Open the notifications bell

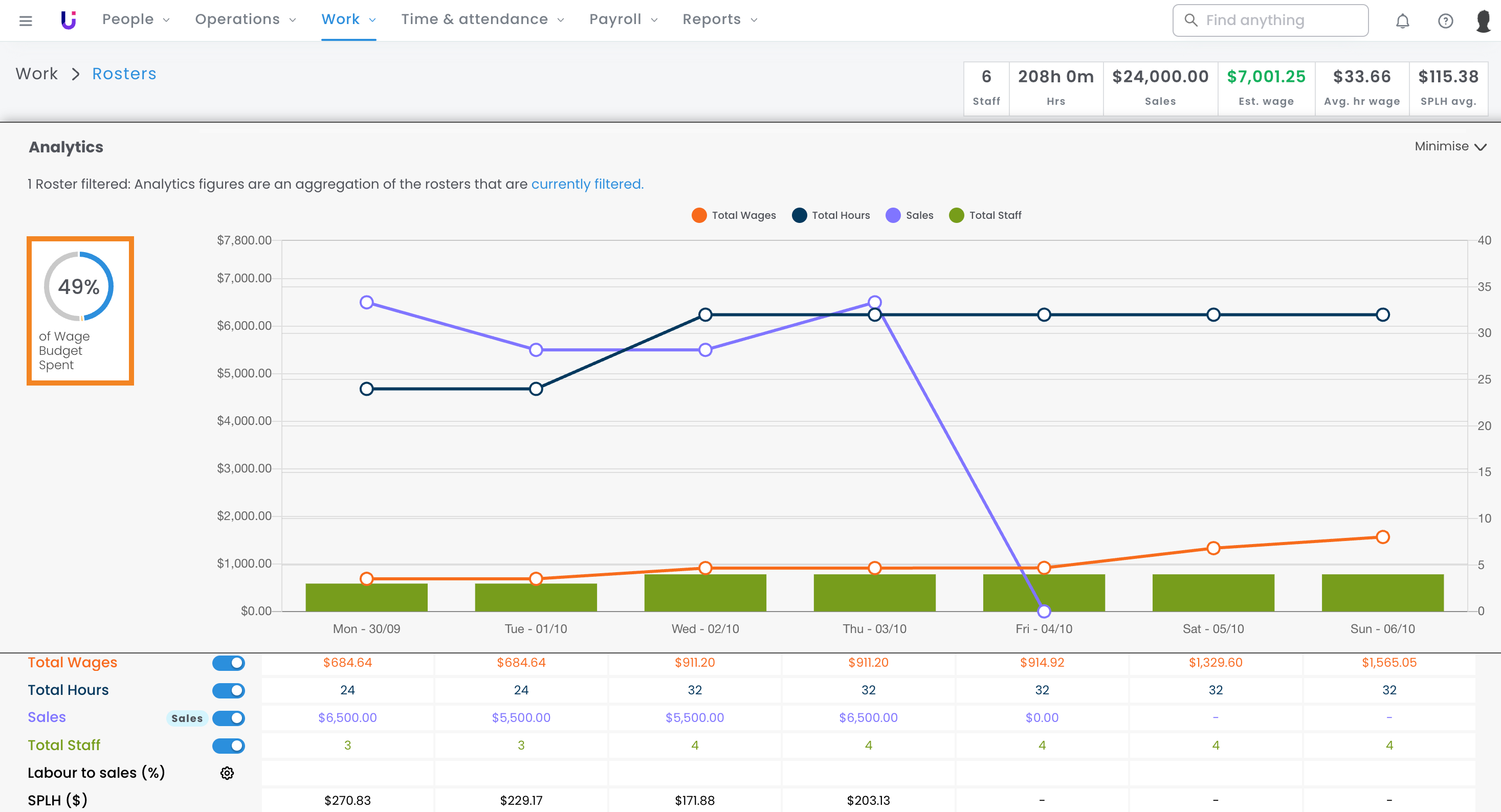coord(1402,21)
